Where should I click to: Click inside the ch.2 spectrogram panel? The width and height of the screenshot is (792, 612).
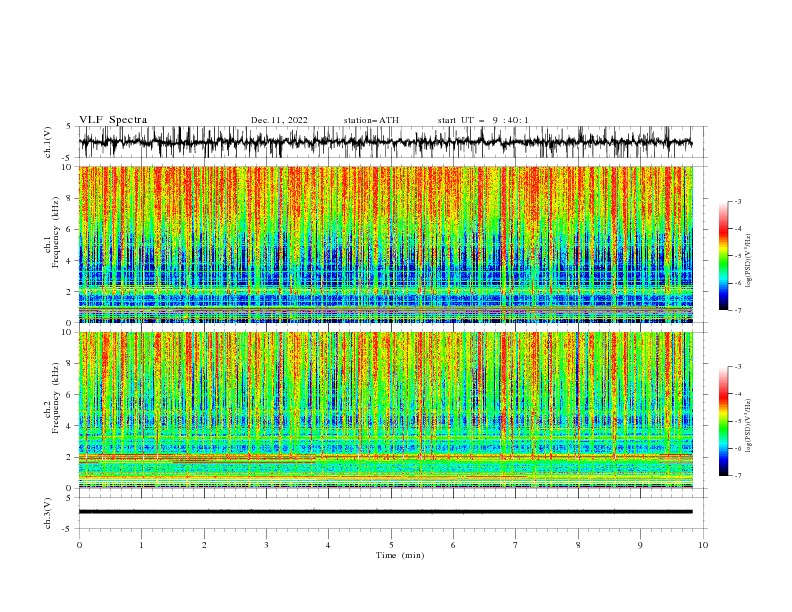point(385,410)
